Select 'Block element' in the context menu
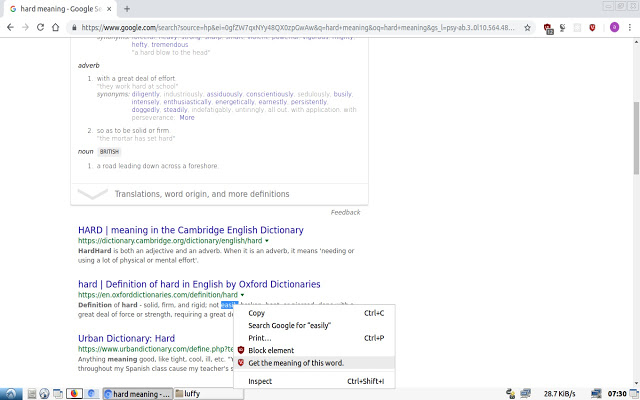The image size is (640, 400). 314,350
